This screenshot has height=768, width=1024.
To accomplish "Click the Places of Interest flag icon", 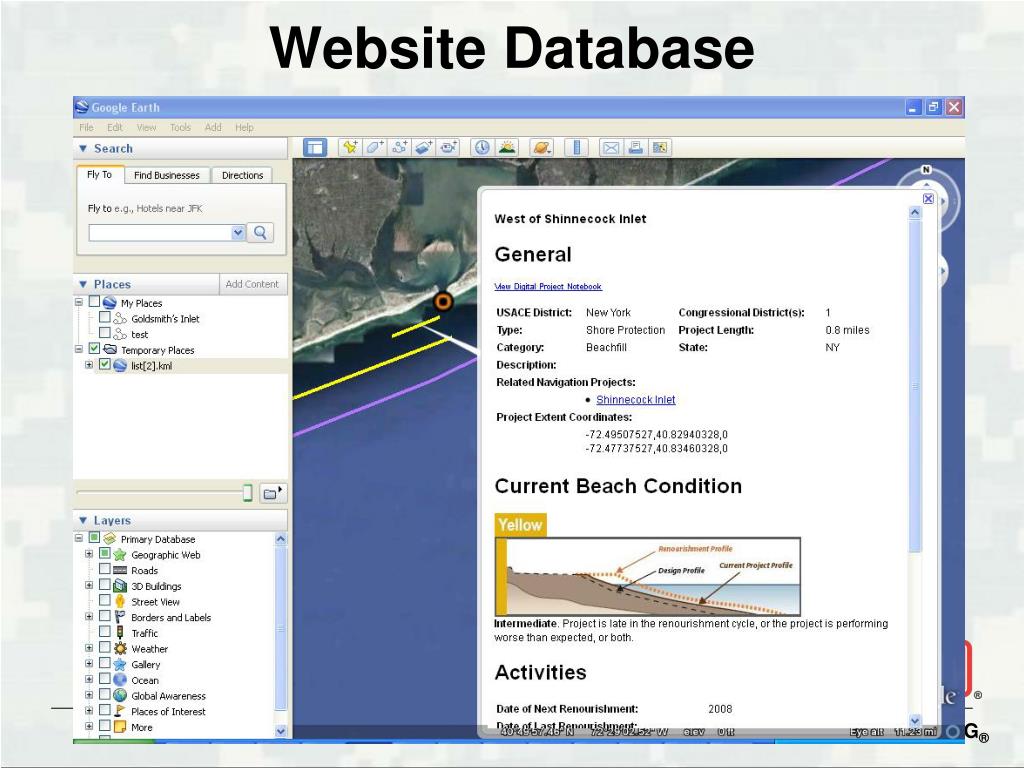I will pos(120,711).
